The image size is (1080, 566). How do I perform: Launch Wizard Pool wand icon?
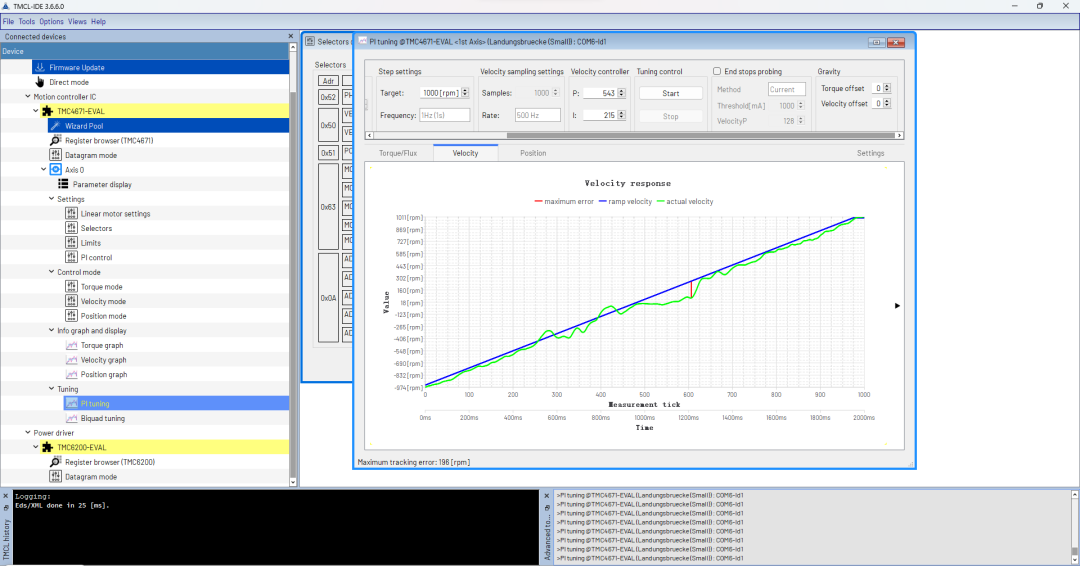(x=55, y=126)
